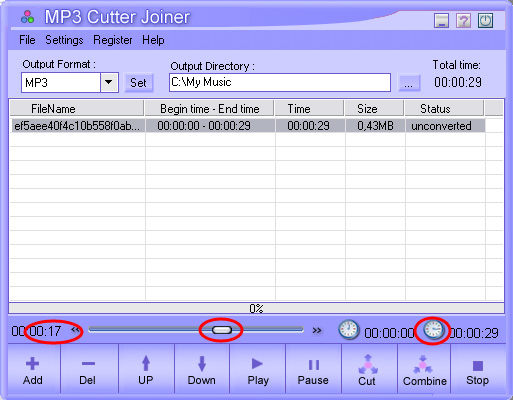
Task: Set end time with the right clock icon
Action: pyautogui.click(x=433, y=330)
